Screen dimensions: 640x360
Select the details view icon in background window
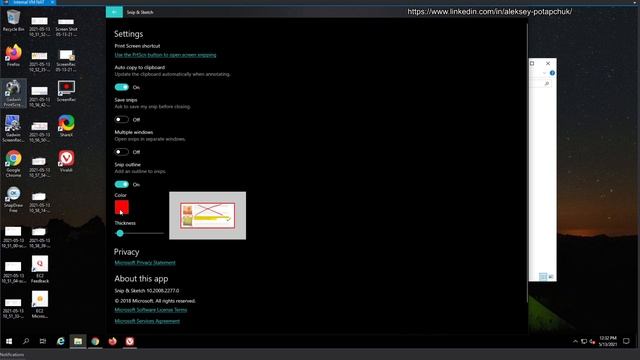pyautogui.click(x=543, y=277)
